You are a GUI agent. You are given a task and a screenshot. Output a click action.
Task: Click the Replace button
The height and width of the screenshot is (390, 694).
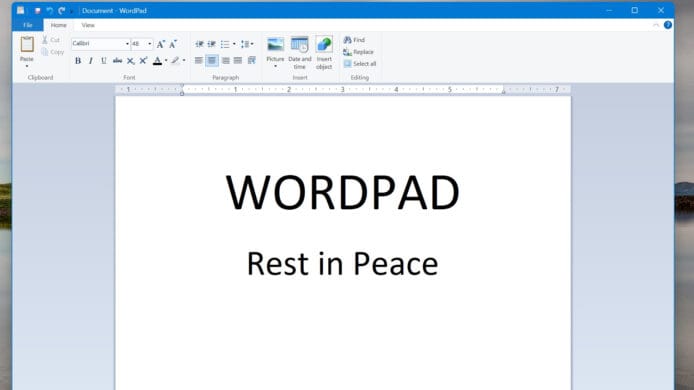359,52
